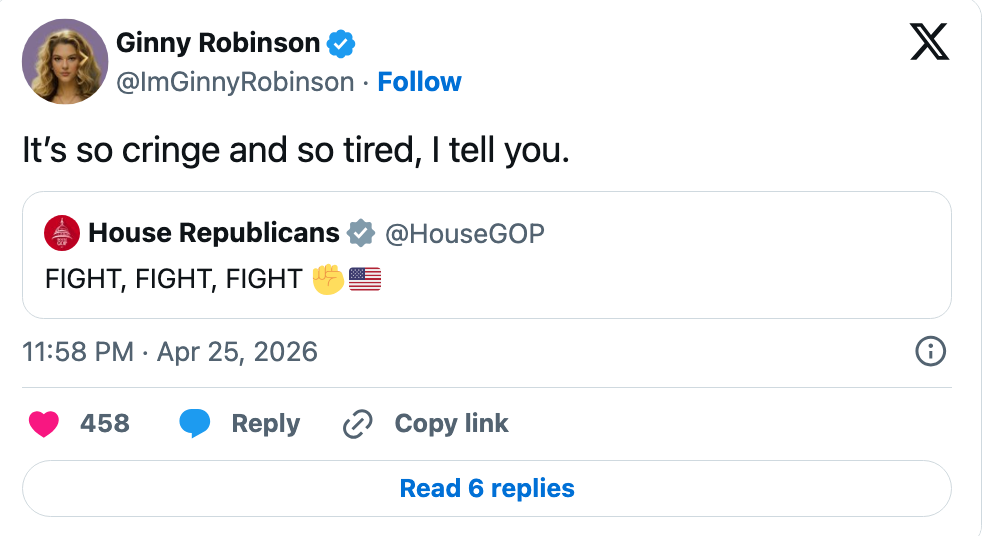The width and height of the screenshot is (982, 536).
Task: Click the House Republicans capitol avatar
Action: click(x=63, y=233)
